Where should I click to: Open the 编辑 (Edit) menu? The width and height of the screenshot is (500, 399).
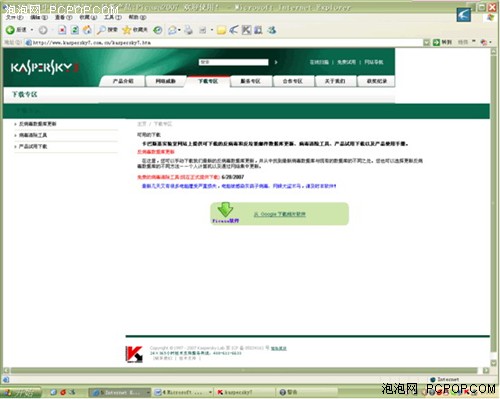(x=39, y=17)
